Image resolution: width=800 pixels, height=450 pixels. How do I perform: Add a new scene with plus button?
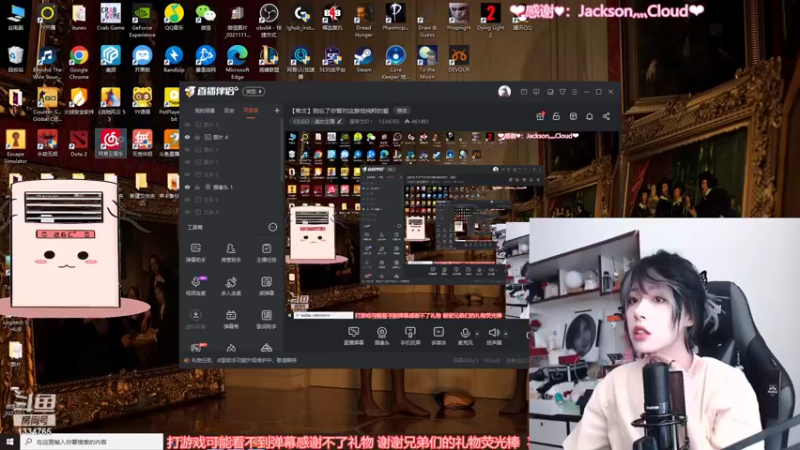point(277,110)
